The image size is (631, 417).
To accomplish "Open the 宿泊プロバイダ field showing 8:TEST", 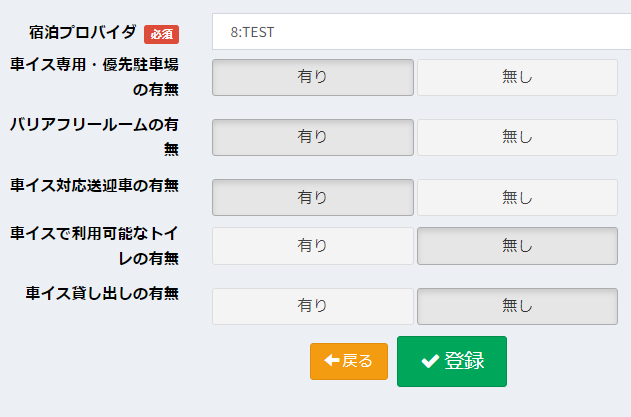I will click(421, 32).
